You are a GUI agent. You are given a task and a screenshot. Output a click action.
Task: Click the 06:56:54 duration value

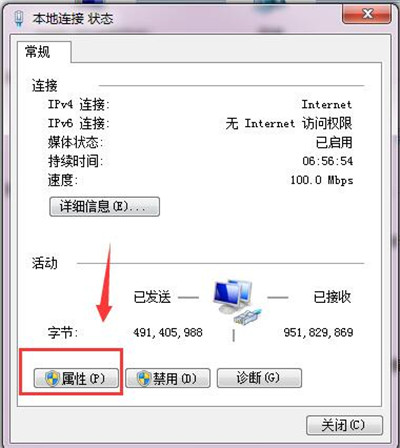click(x=328, y=161)
